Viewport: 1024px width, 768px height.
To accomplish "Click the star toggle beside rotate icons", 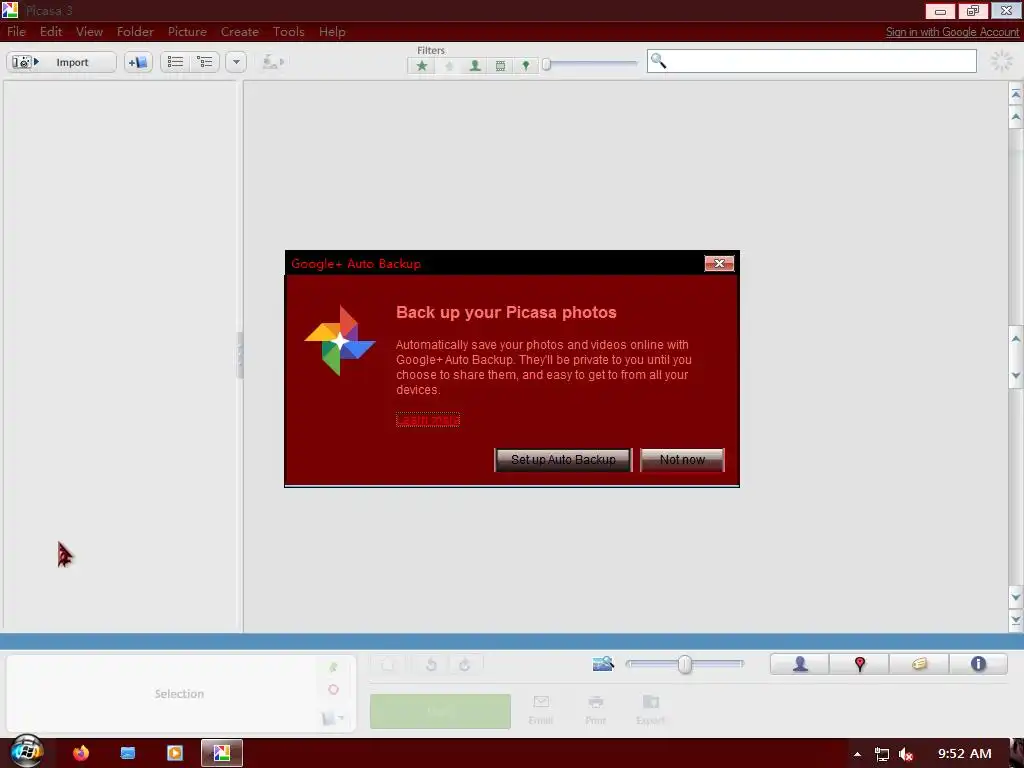I will pyautogui.click(x=388, y=665).
